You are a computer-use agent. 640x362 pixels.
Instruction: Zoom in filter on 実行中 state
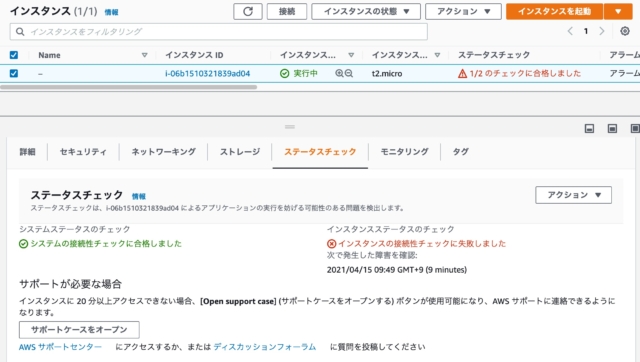(339, 73)
